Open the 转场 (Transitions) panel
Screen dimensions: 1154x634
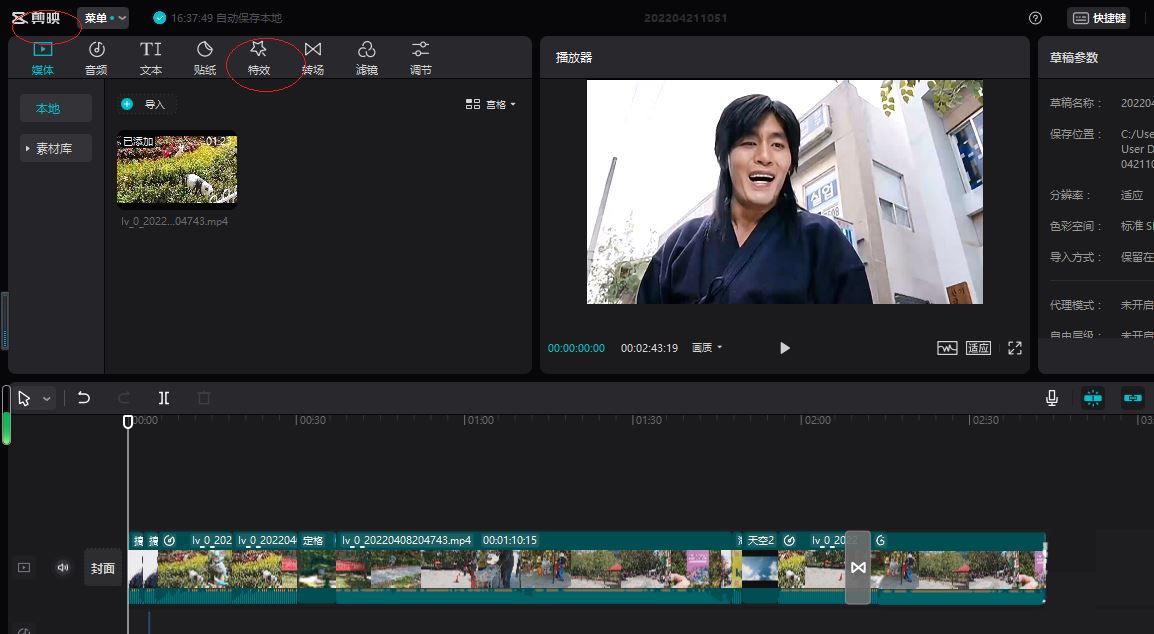tap(312, 55)
